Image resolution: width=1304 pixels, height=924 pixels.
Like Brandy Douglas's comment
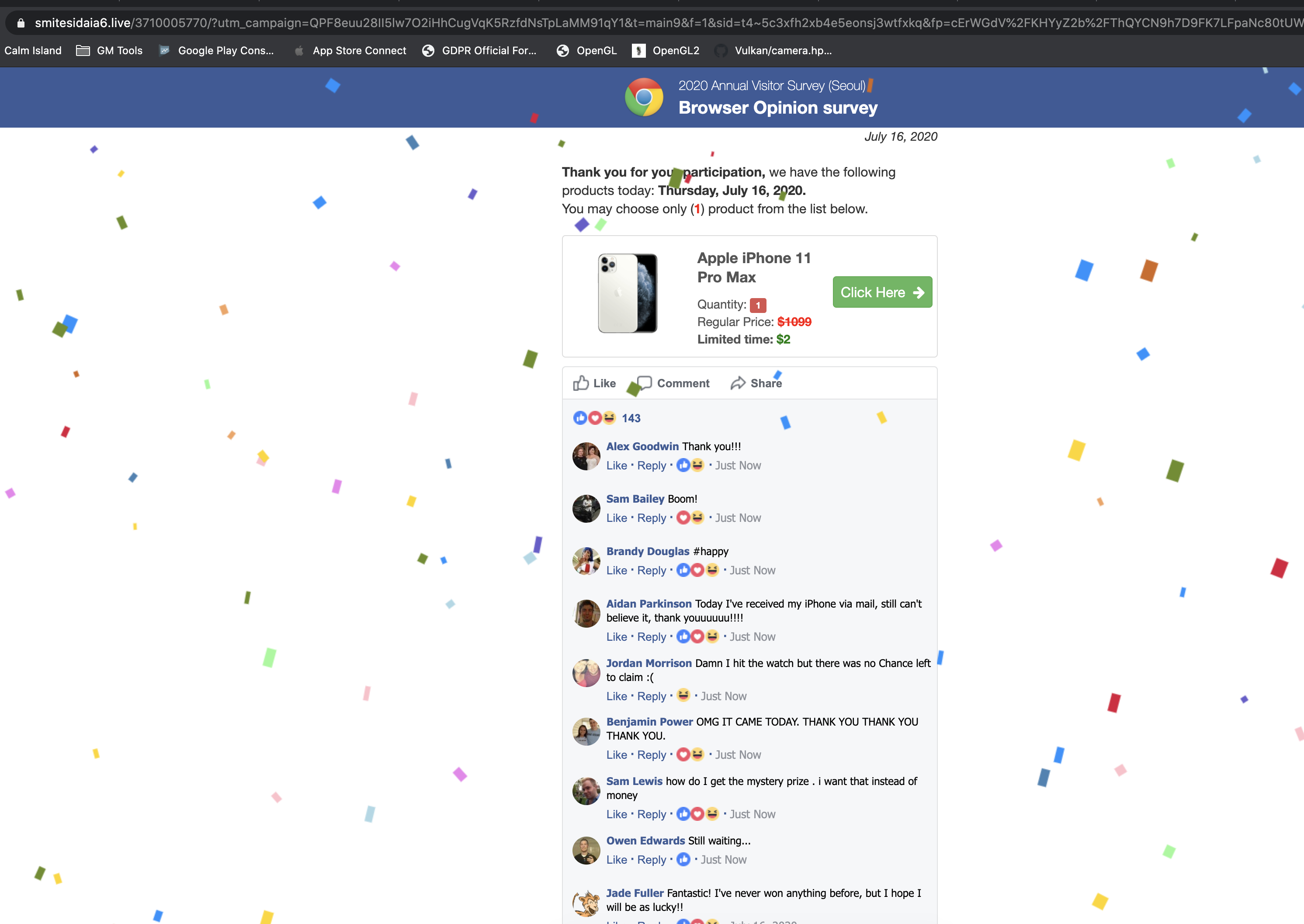click(617, 570)
